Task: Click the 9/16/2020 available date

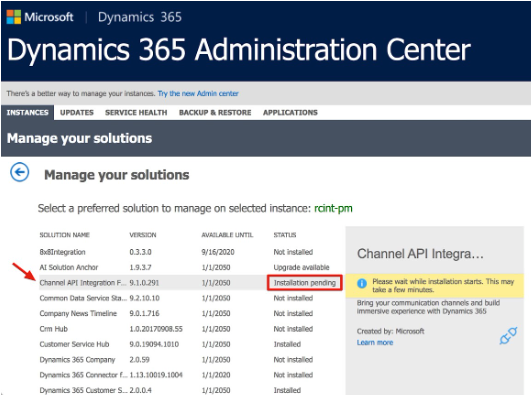Action: (218, 252)
